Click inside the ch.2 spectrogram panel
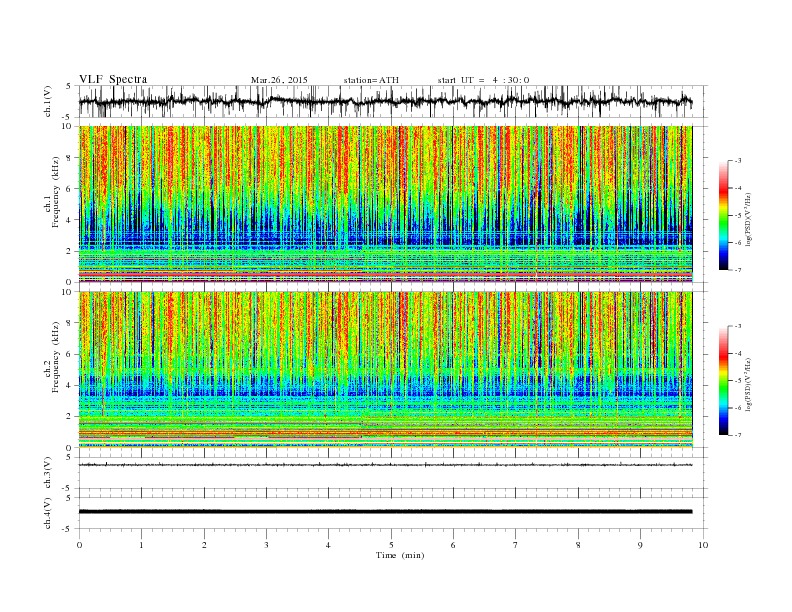 coord(385,370)
